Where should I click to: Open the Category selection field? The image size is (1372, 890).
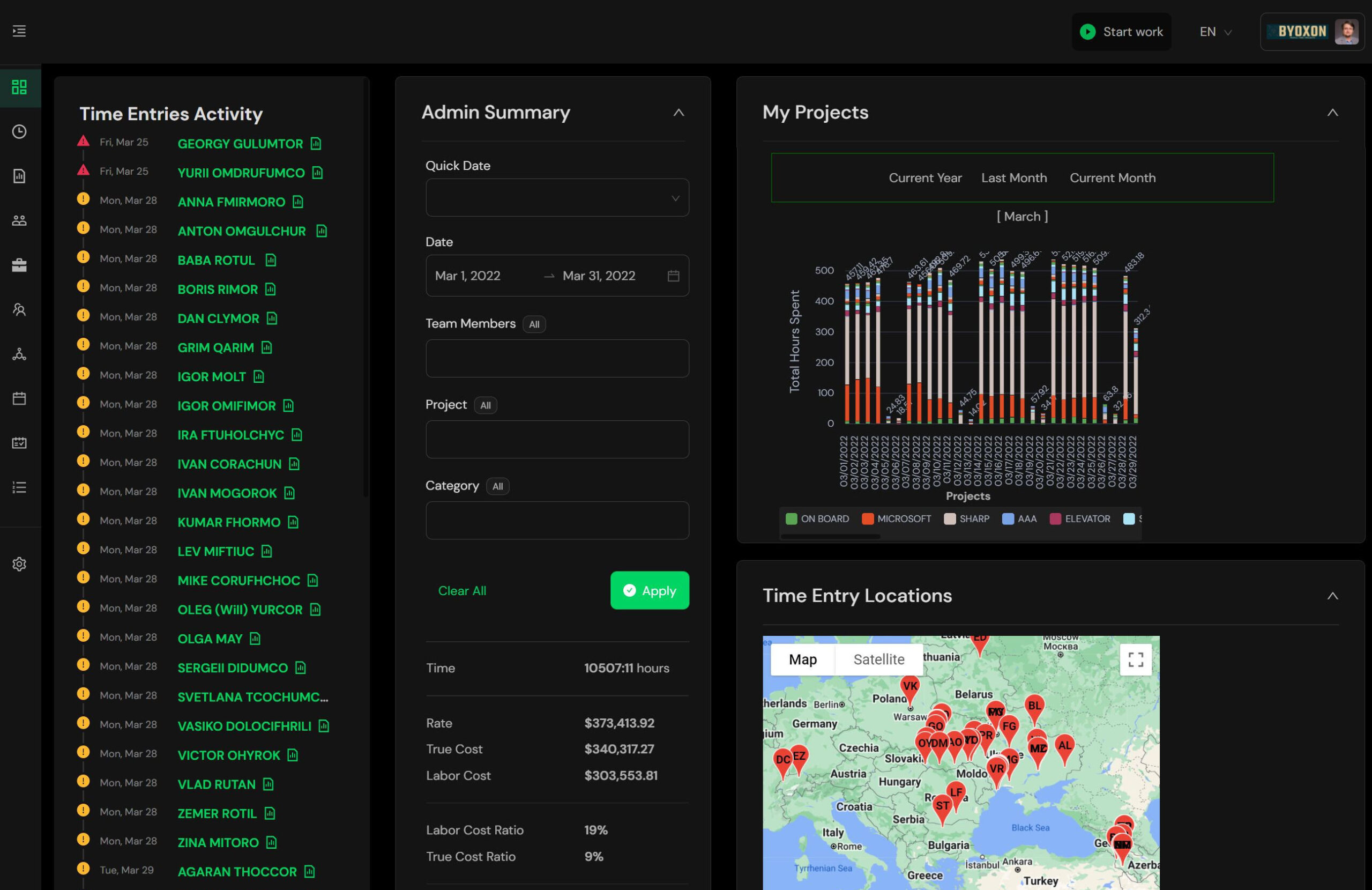[x=557, y=520]
